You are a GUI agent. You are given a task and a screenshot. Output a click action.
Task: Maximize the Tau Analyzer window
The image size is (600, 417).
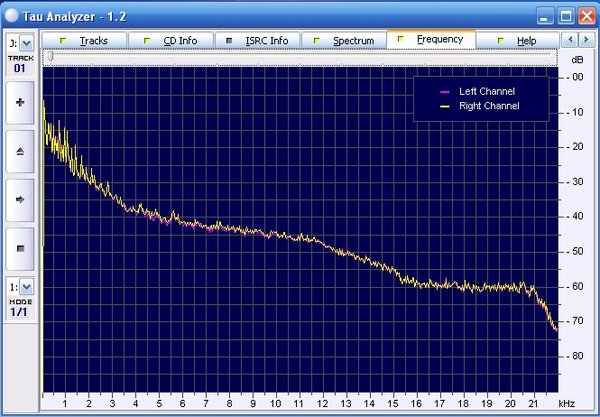tap(566, 17)
